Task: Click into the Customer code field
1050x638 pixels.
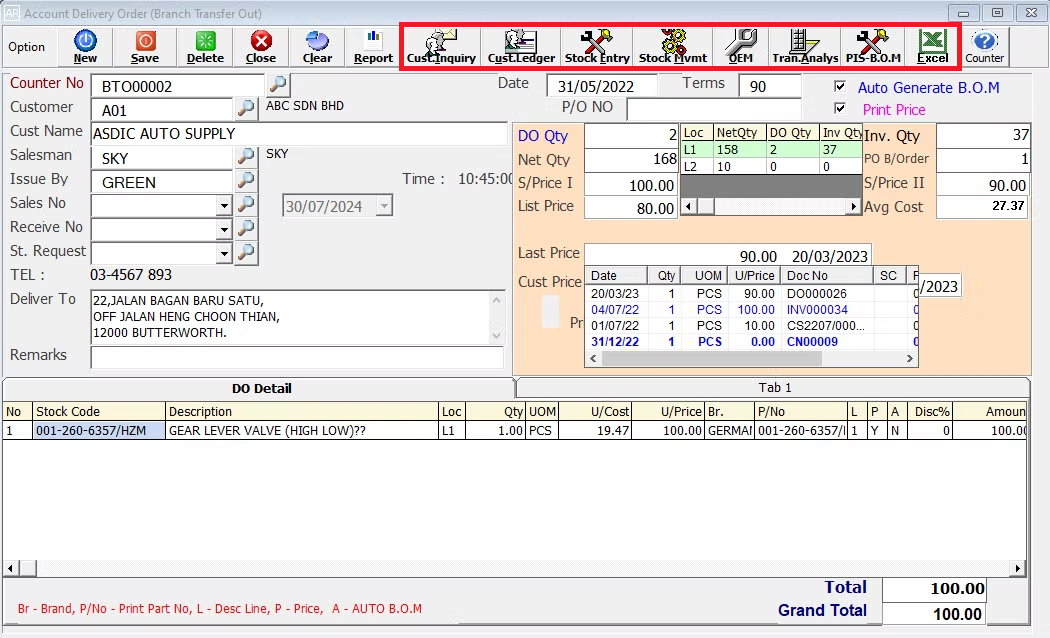Action: click(162, 110)
